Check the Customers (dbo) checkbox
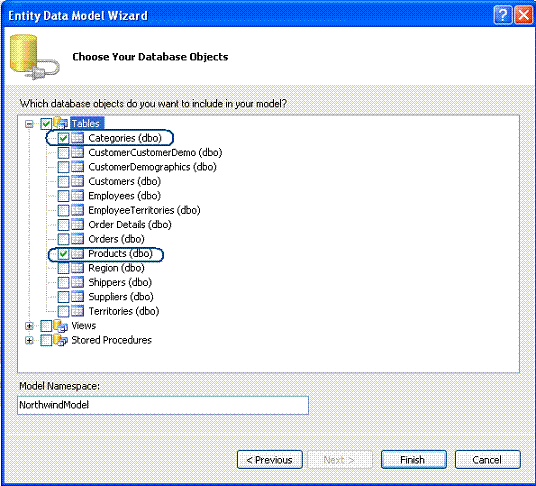 click(63, 181)
